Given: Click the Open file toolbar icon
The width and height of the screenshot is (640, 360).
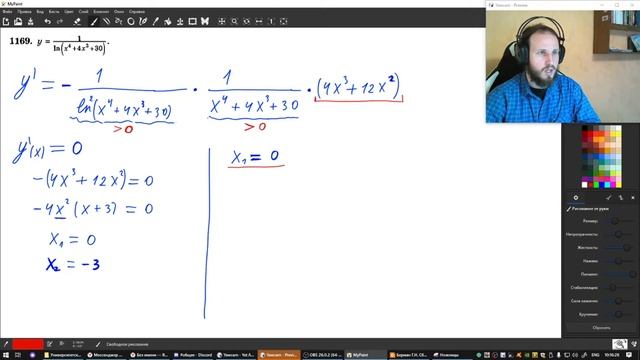Looking at the screenshot, I should (18, 21).
